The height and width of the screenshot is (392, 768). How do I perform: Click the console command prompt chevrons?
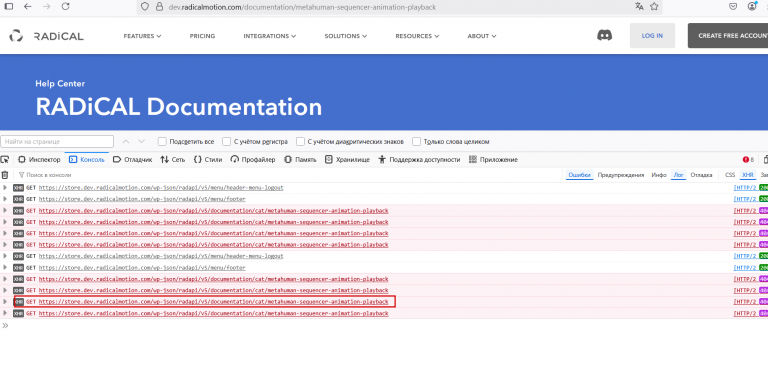(x=5, y=325)
